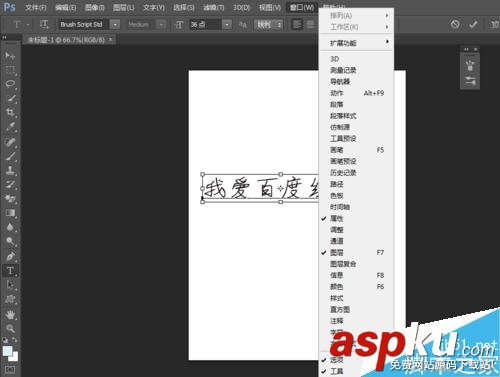
Task: Commit current text edits
Action: click(473, 24)
